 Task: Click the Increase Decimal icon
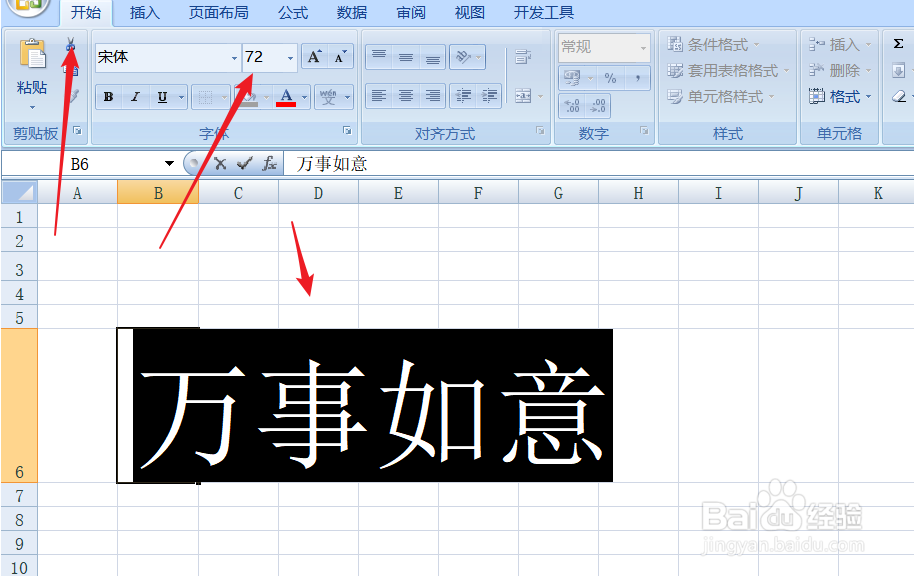pyautogui.click(x=570, y=104)
